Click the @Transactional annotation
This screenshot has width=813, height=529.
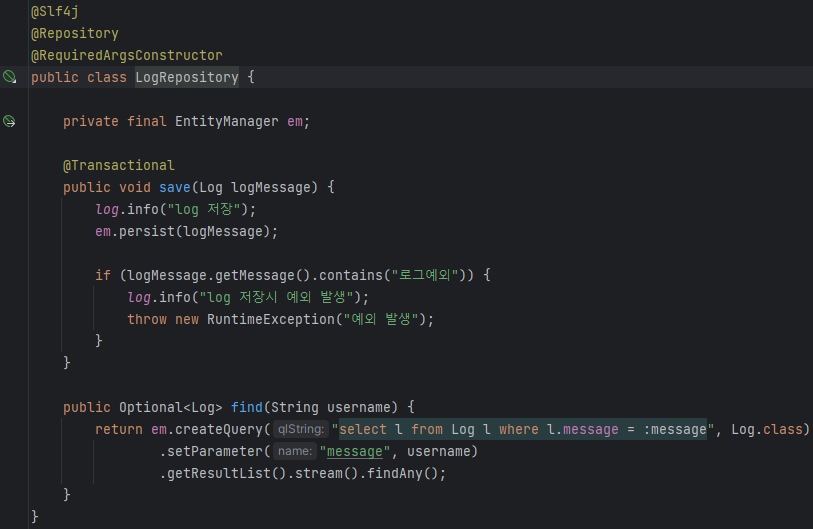point(119,165)
